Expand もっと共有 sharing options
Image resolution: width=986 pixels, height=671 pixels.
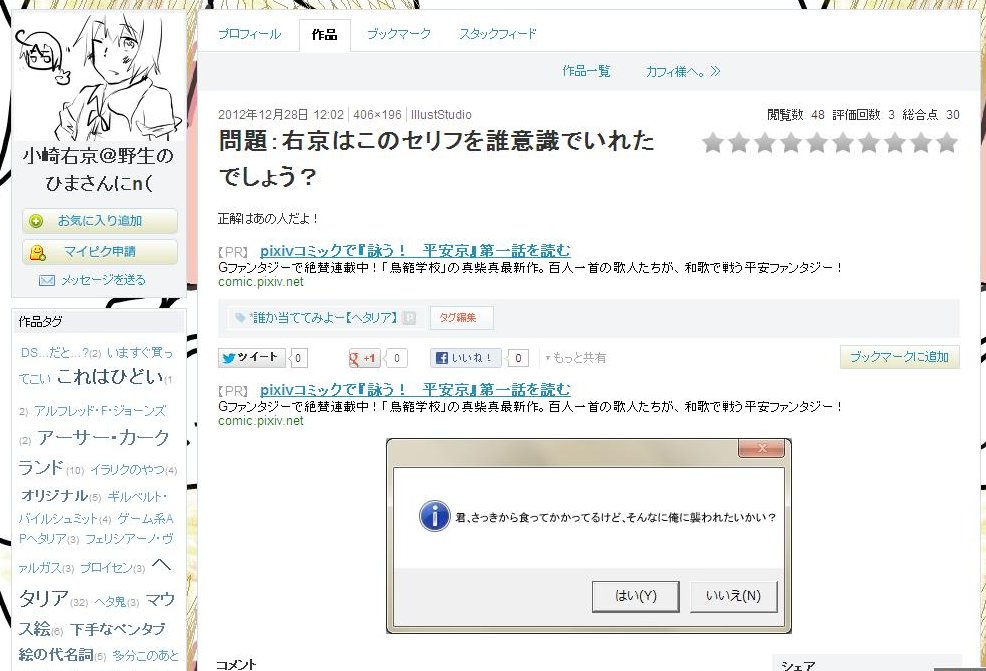(x=575, y=358)
